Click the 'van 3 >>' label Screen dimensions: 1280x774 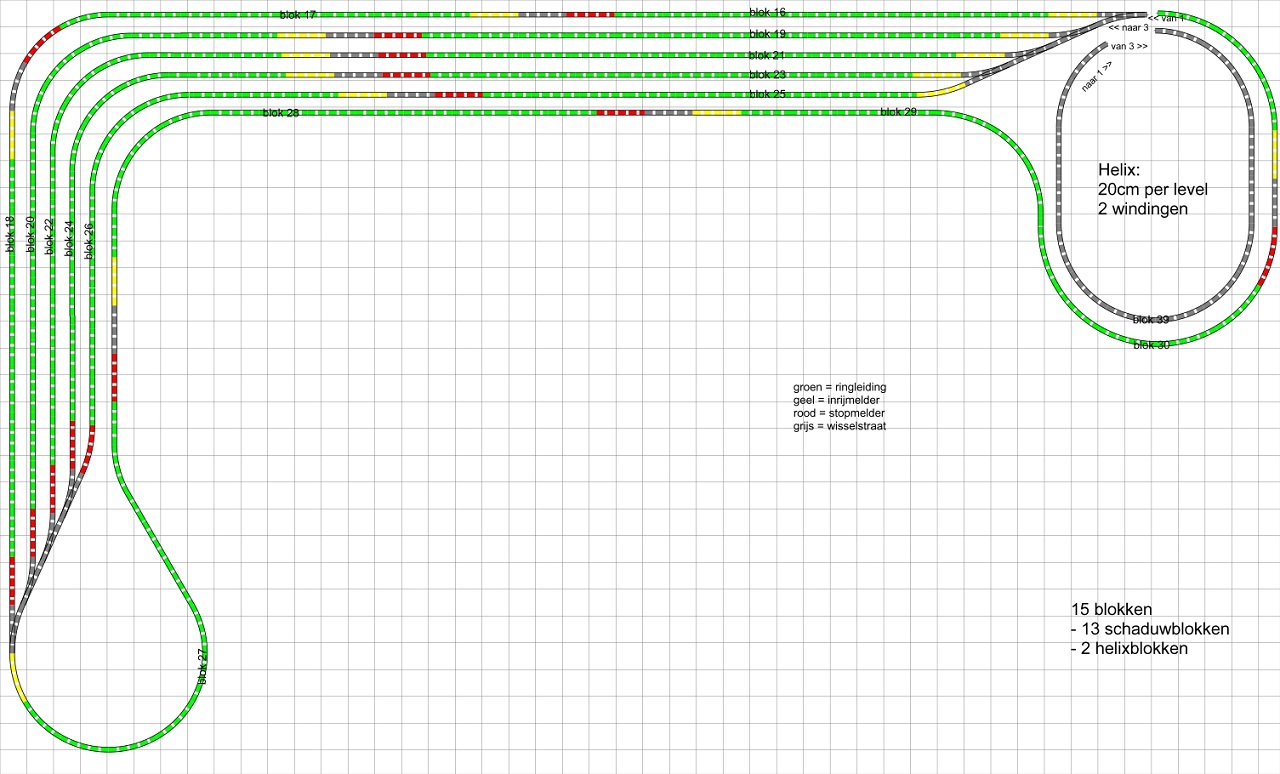[1129, 46]
